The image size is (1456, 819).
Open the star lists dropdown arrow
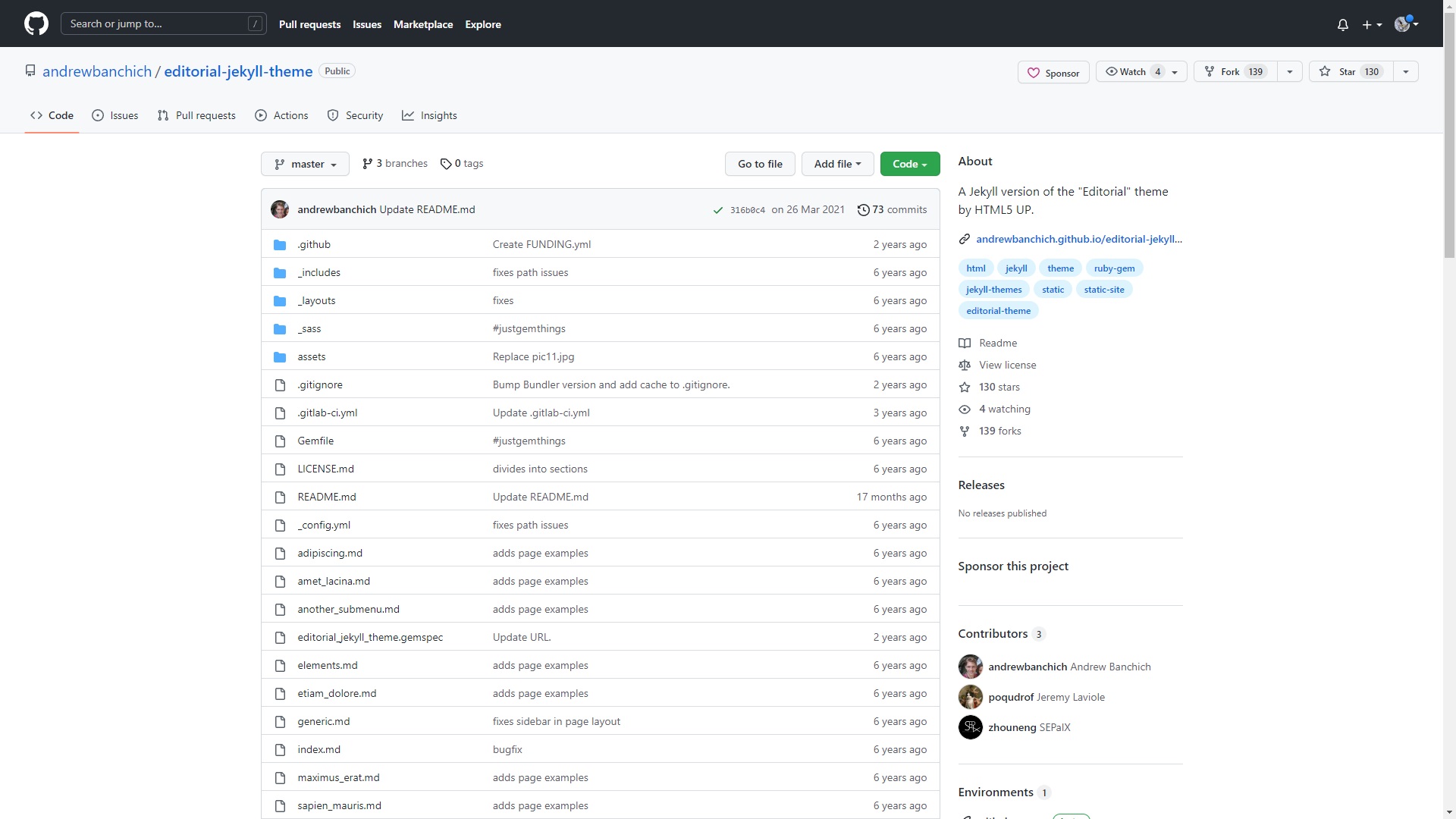pyautogui.click(x=1405, y=72)
